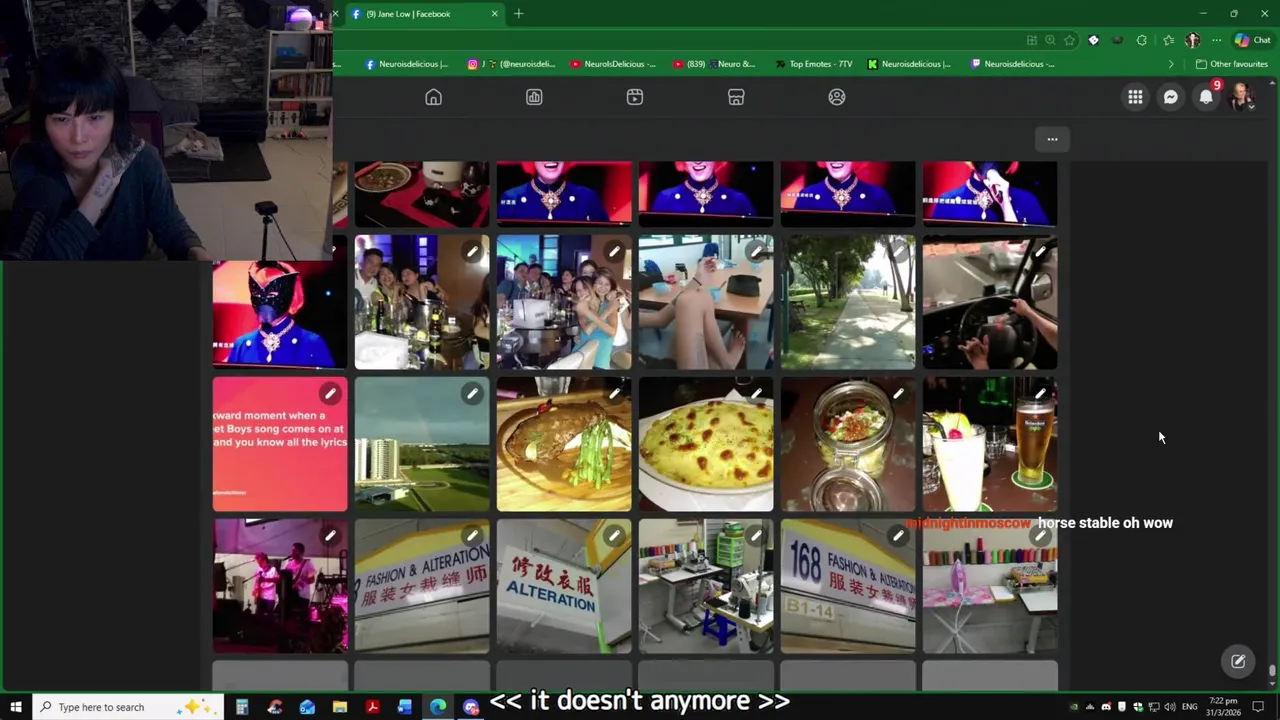Open the group dinner with bottles photo
The width and height of the screenshot is (1280, 720).
point(422,302)
